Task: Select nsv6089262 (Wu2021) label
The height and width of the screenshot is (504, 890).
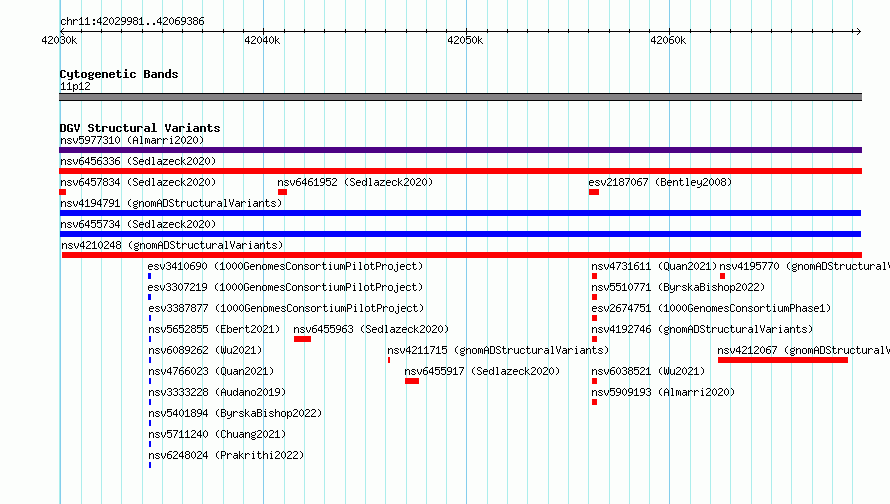Action: pyautogui.click(x=205, y=350)
